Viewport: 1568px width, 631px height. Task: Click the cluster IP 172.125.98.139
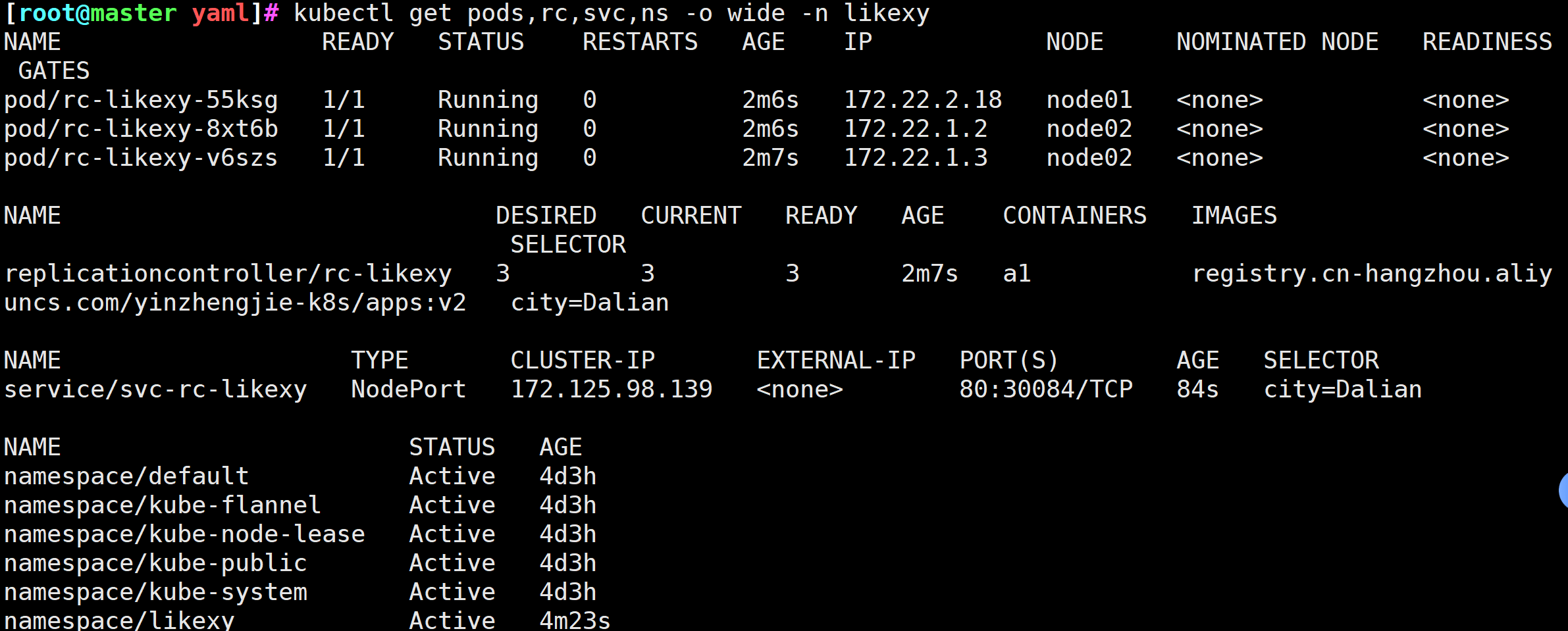click(x=612, y=390)
